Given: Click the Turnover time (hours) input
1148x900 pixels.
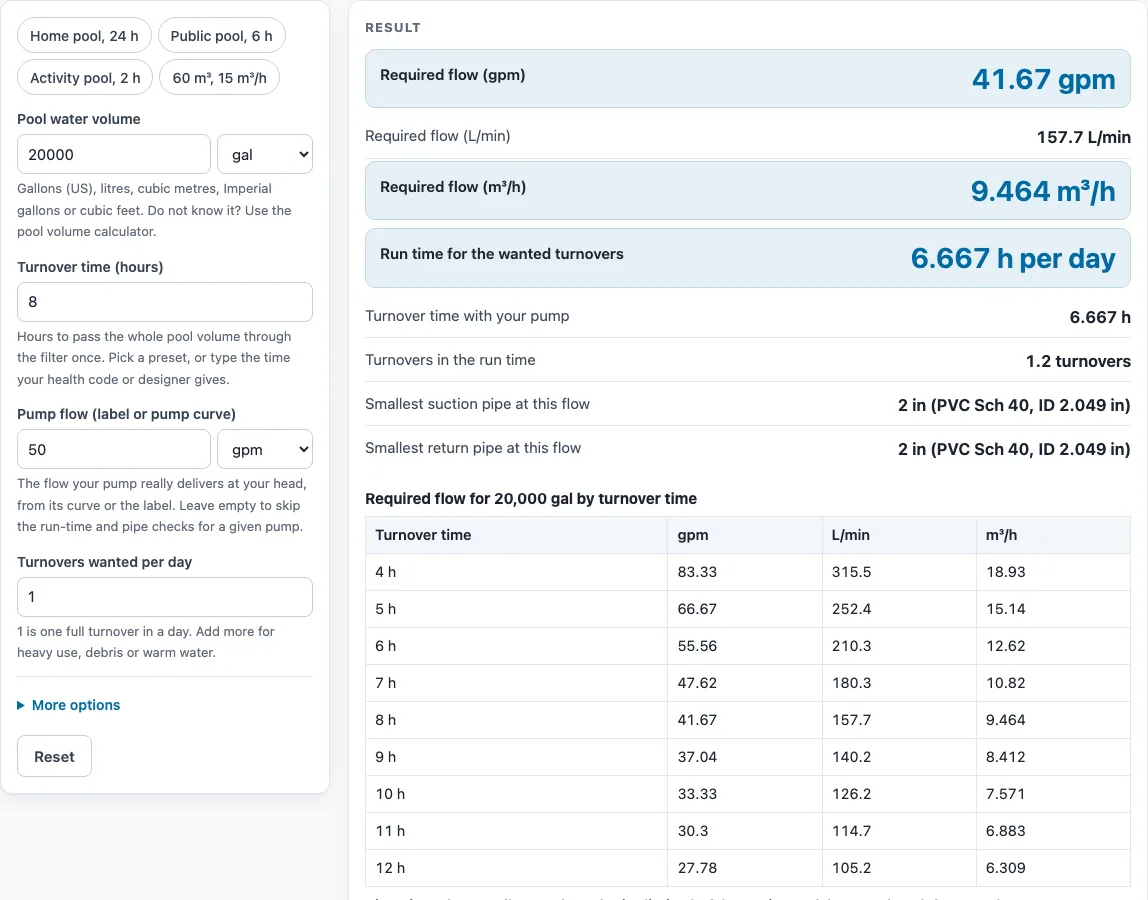Looking at the screenshot, I should click(165, 302).
